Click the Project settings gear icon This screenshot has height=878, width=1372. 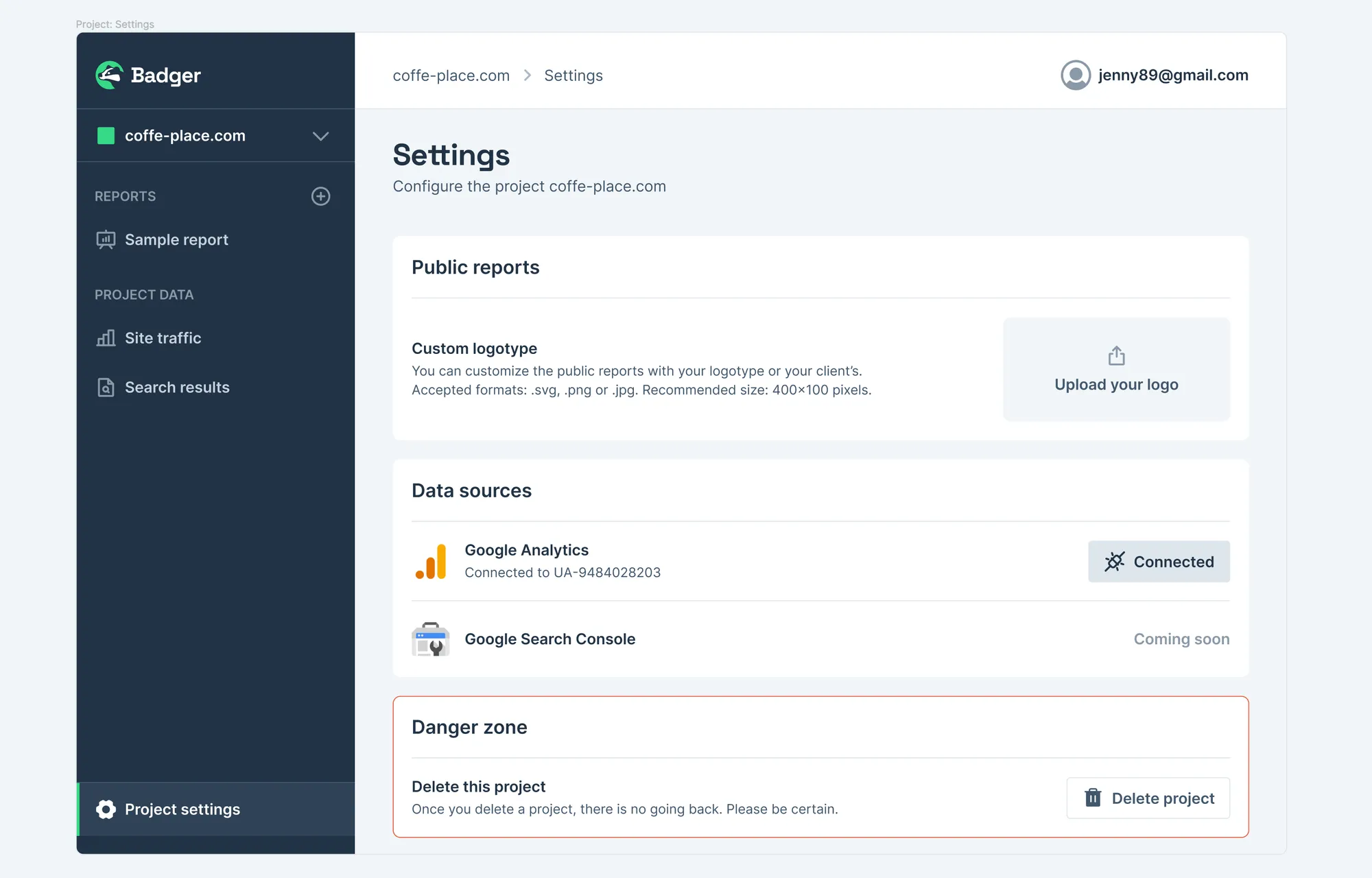tap(106, 809)
